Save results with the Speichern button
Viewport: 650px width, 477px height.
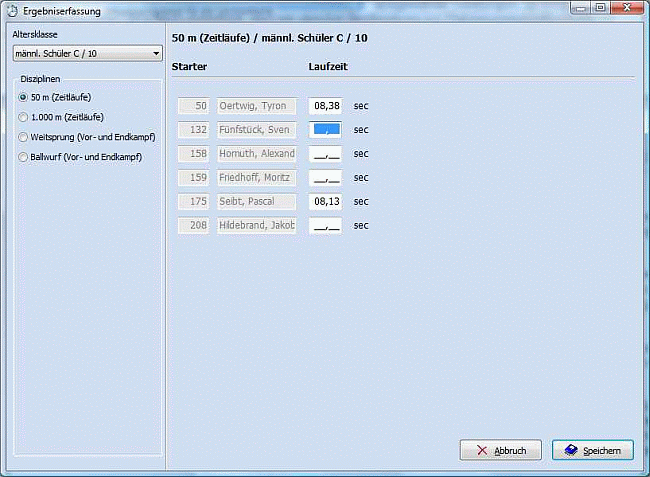click(x=592, y=450)
